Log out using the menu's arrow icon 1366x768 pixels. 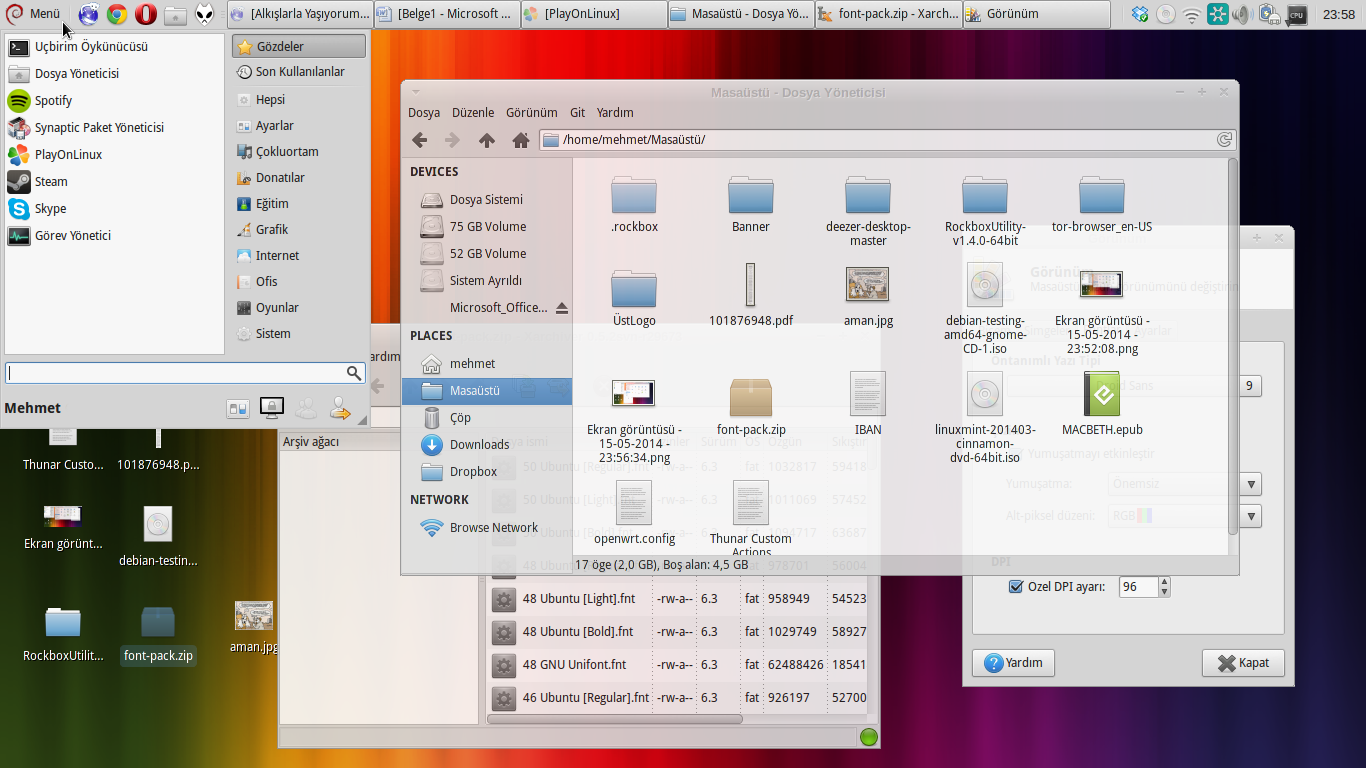coord(340,408)
